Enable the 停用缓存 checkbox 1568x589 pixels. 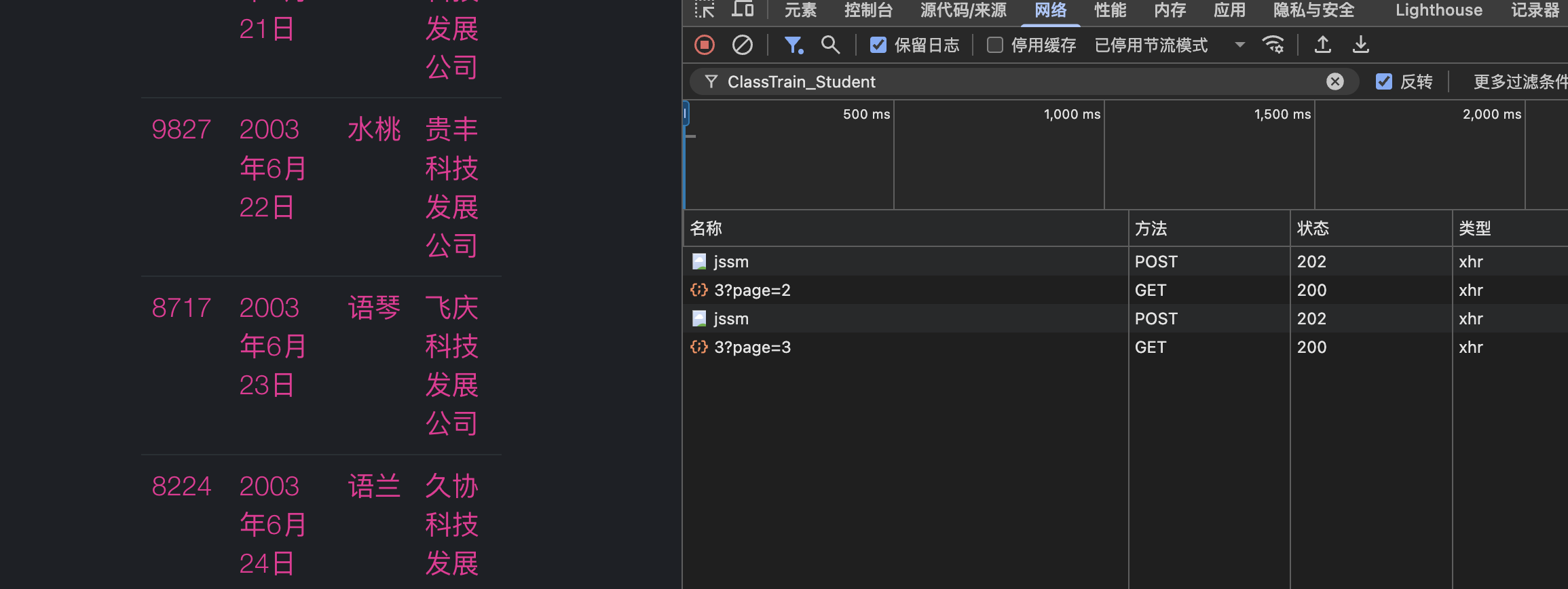995,45
